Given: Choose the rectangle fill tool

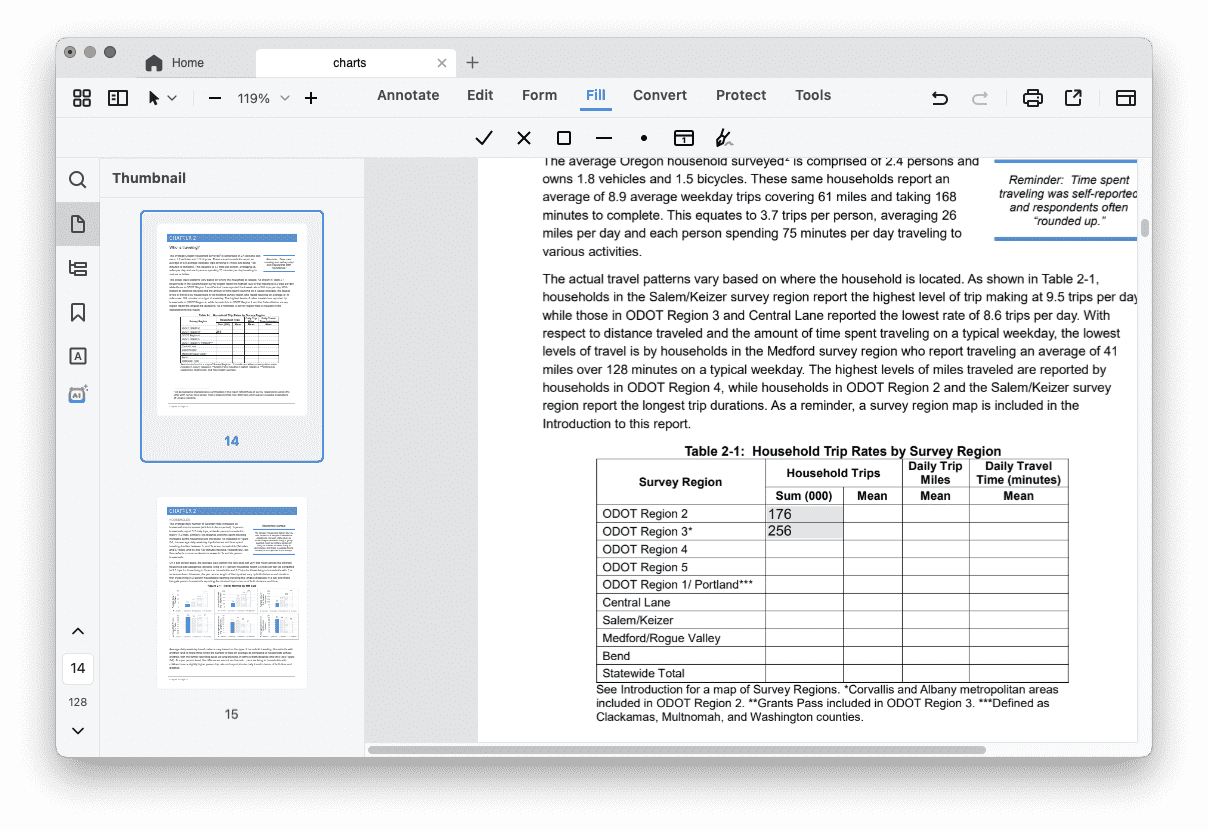Looking at the screenshot, I should coord(564,138).
